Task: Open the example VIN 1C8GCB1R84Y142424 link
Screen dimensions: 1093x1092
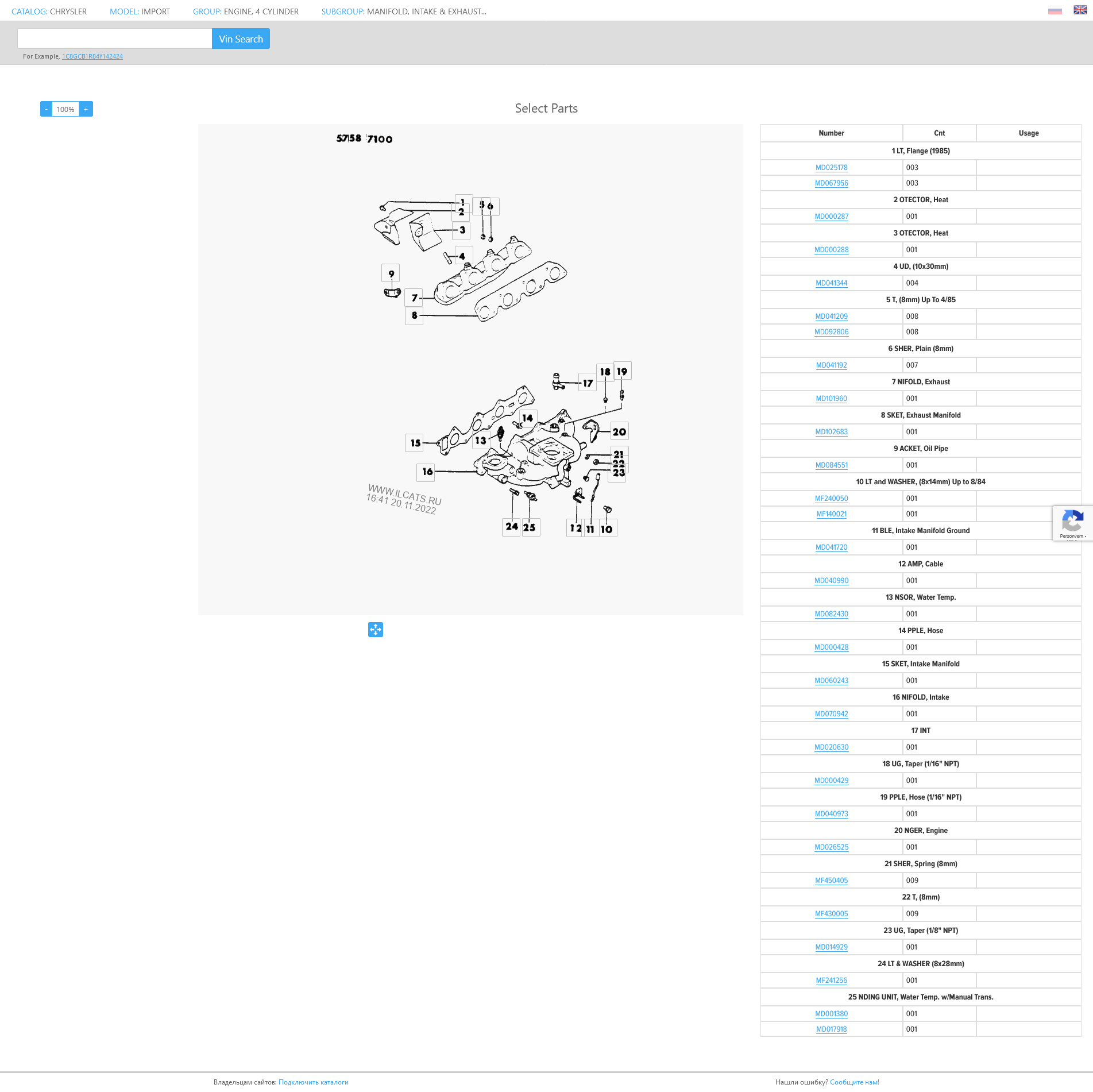Action: click(x=92, y=56)
